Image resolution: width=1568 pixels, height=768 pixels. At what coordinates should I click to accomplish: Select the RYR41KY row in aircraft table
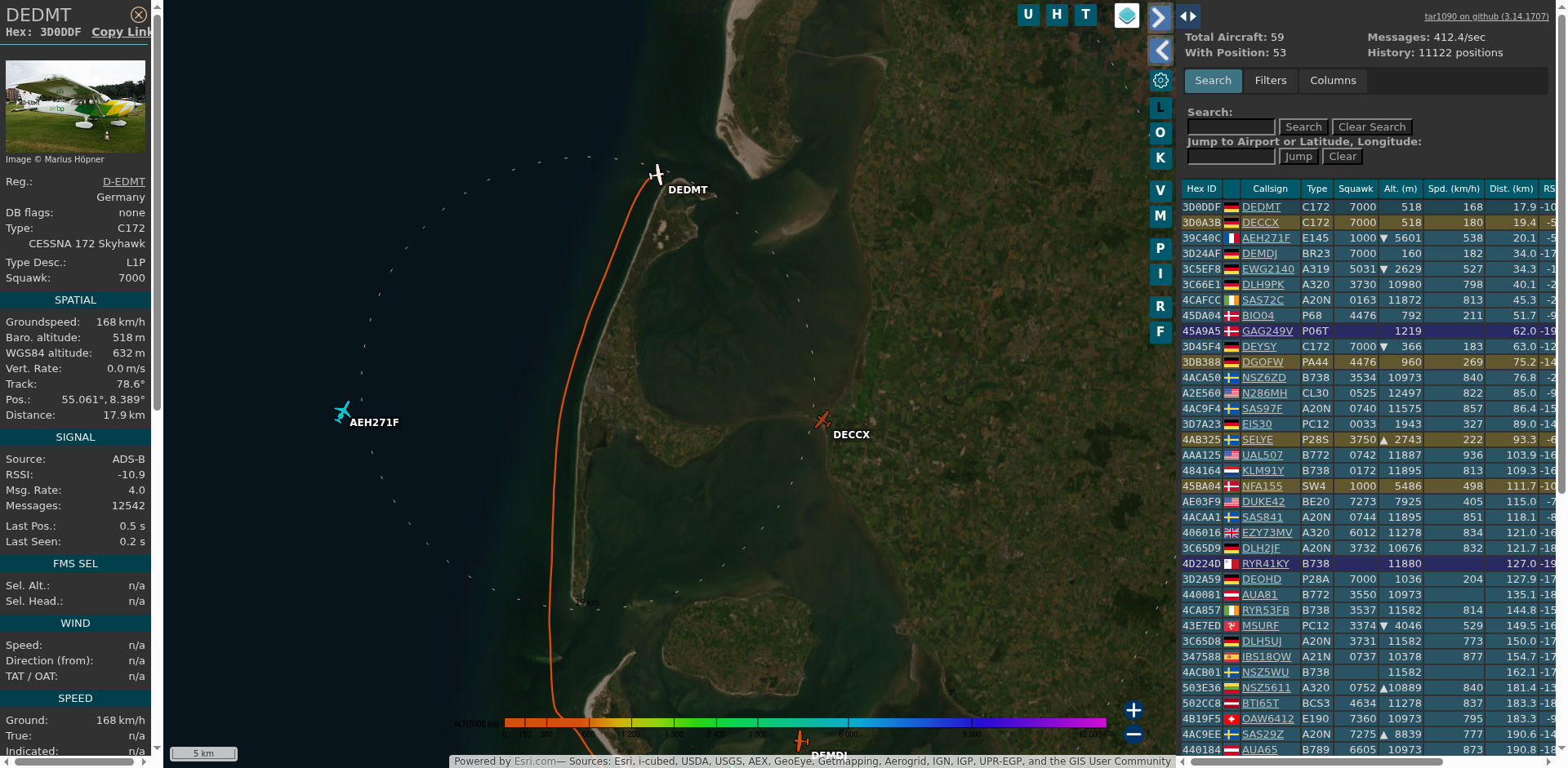pyautogui.click(x=1370, y=564)
